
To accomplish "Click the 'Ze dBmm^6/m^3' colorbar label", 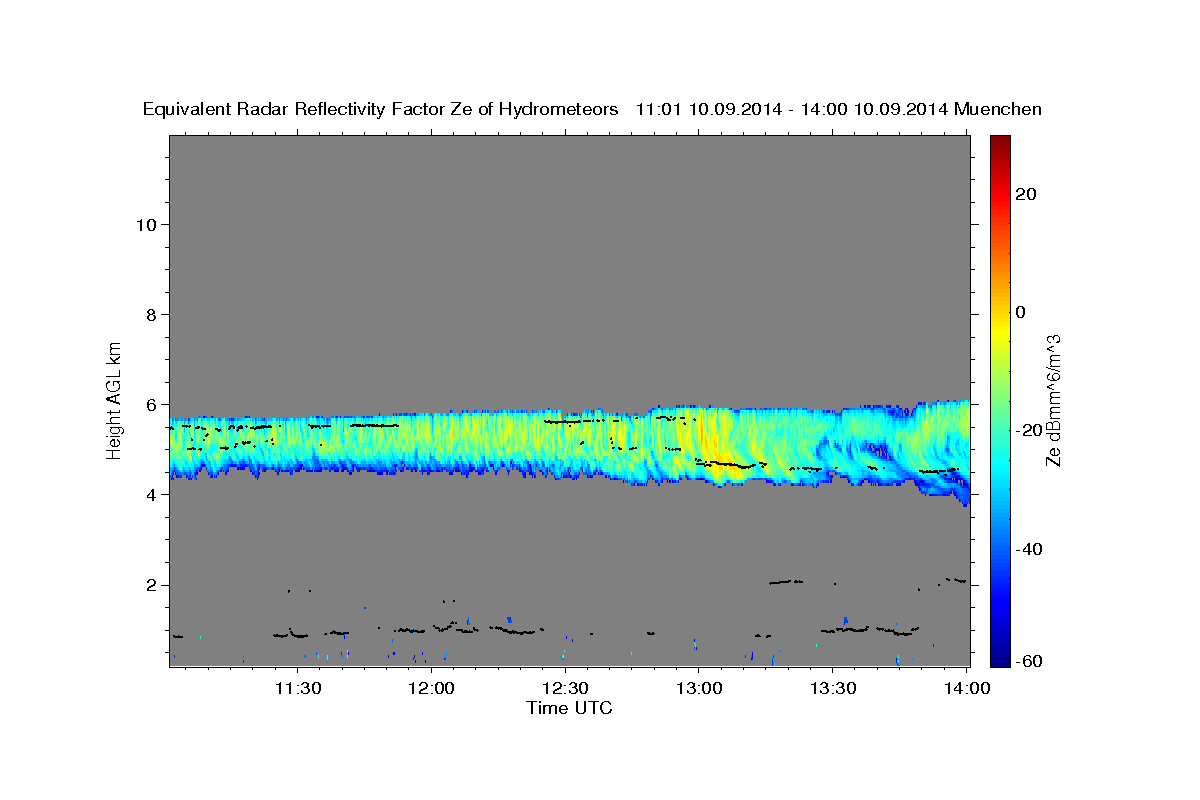I will click(x=1052, y=400).
